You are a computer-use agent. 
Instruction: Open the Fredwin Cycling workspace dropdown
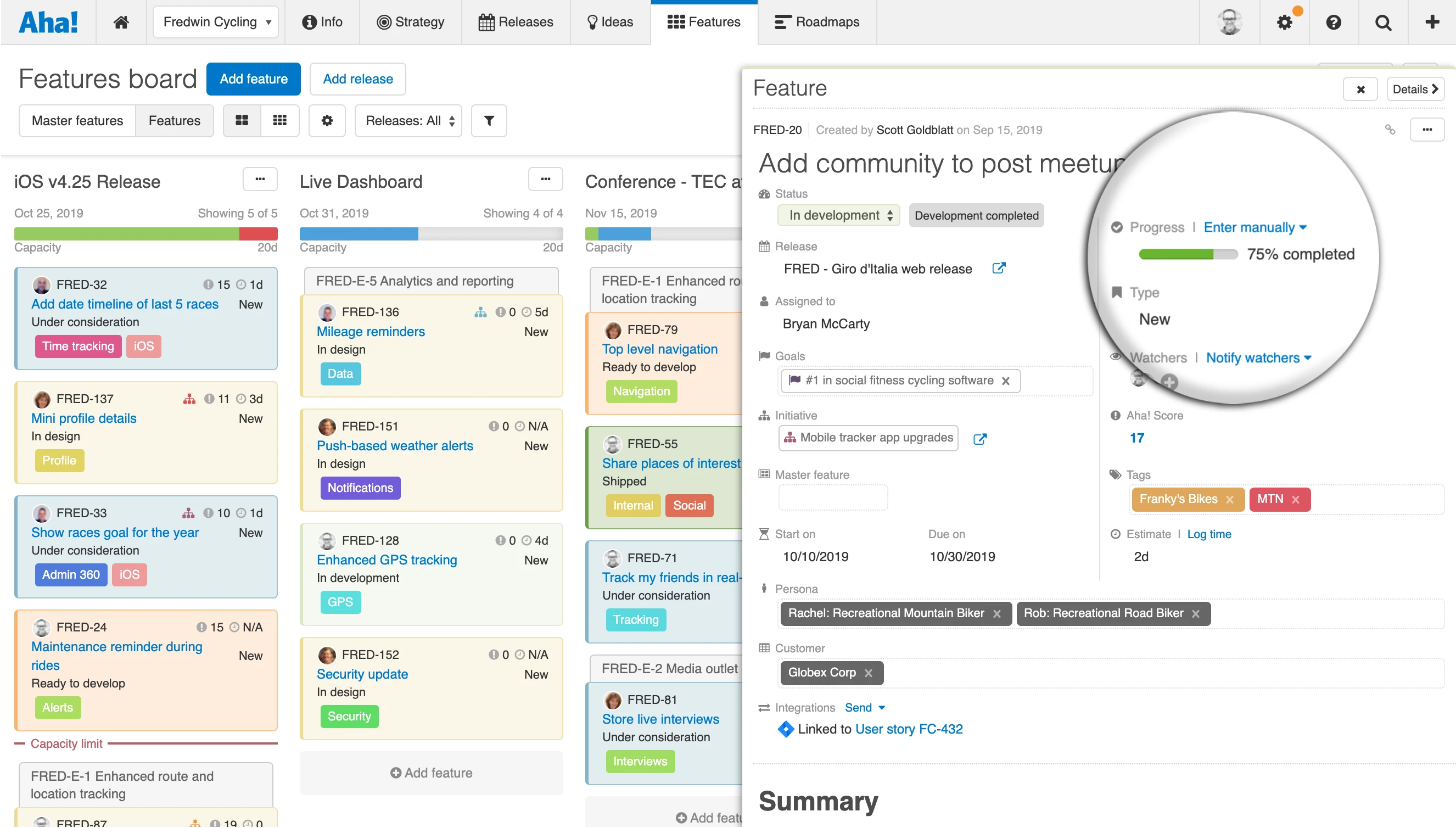[215, 22]
